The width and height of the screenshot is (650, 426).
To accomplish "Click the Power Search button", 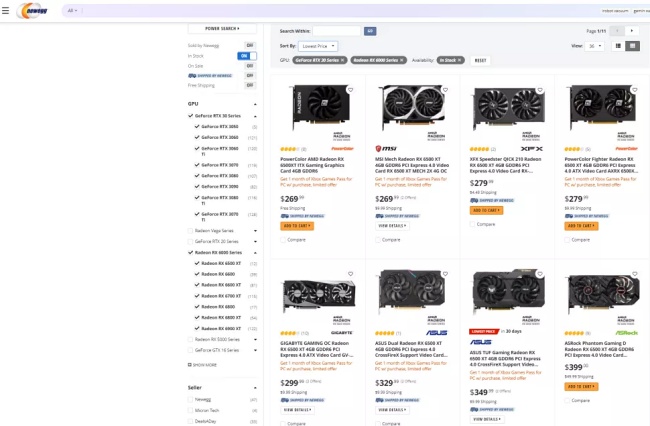I will click(x=222, y=29).
